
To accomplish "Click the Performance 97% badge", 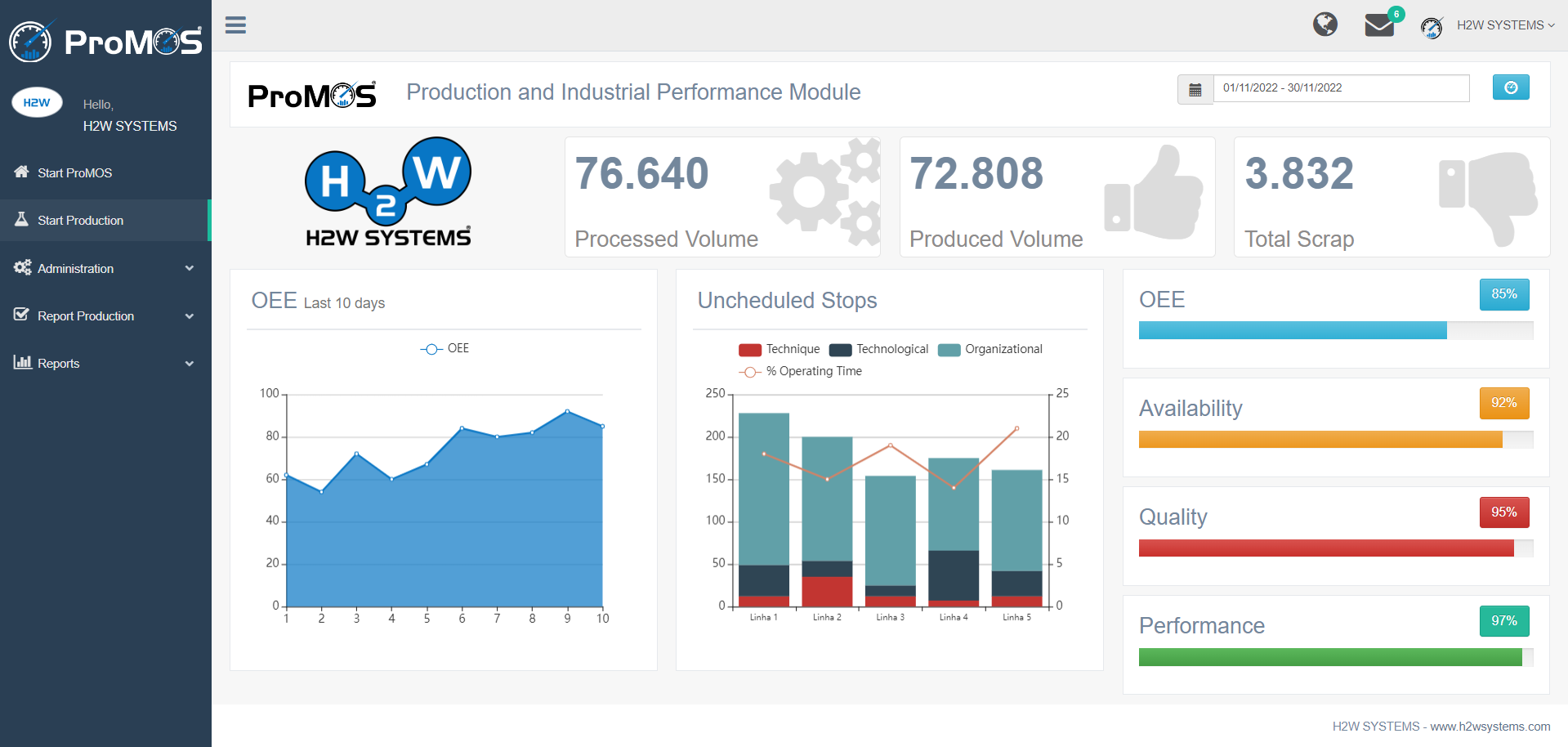I will pos(1504,621).
